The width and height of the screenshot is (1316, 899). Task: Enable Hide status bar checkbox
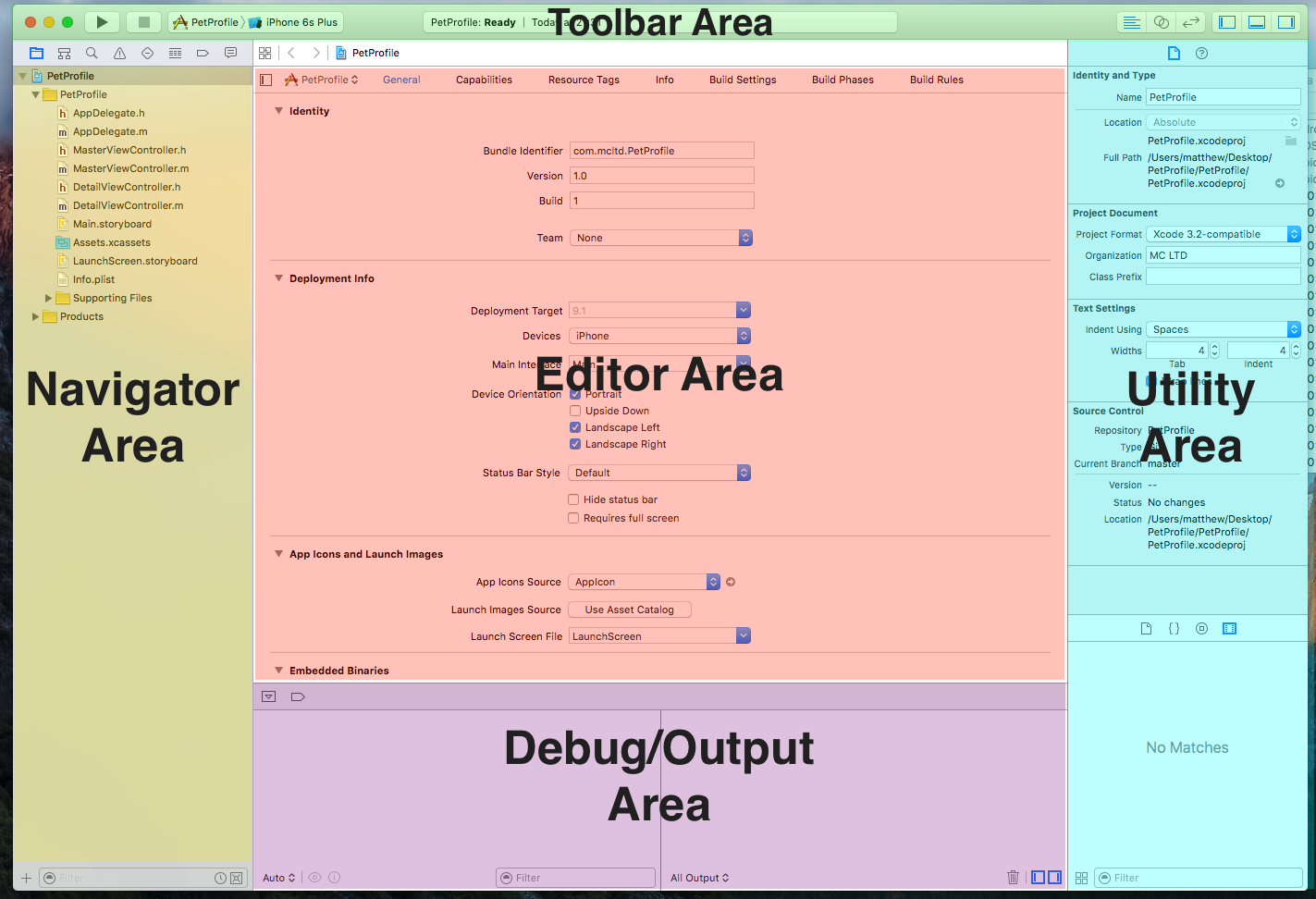[x=573, y=499]
